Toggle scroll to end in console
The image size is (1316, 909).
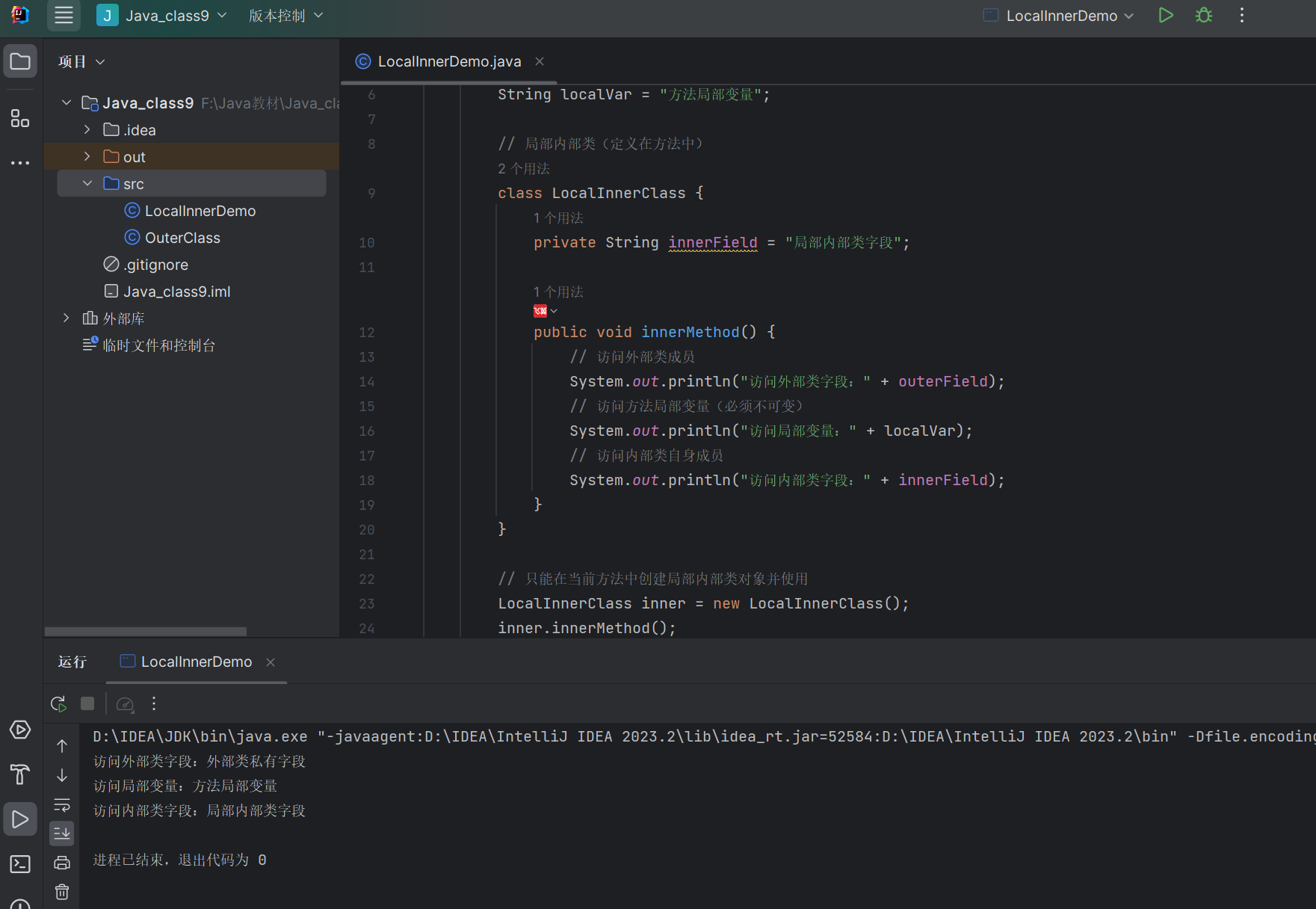(x=62, y=833)
